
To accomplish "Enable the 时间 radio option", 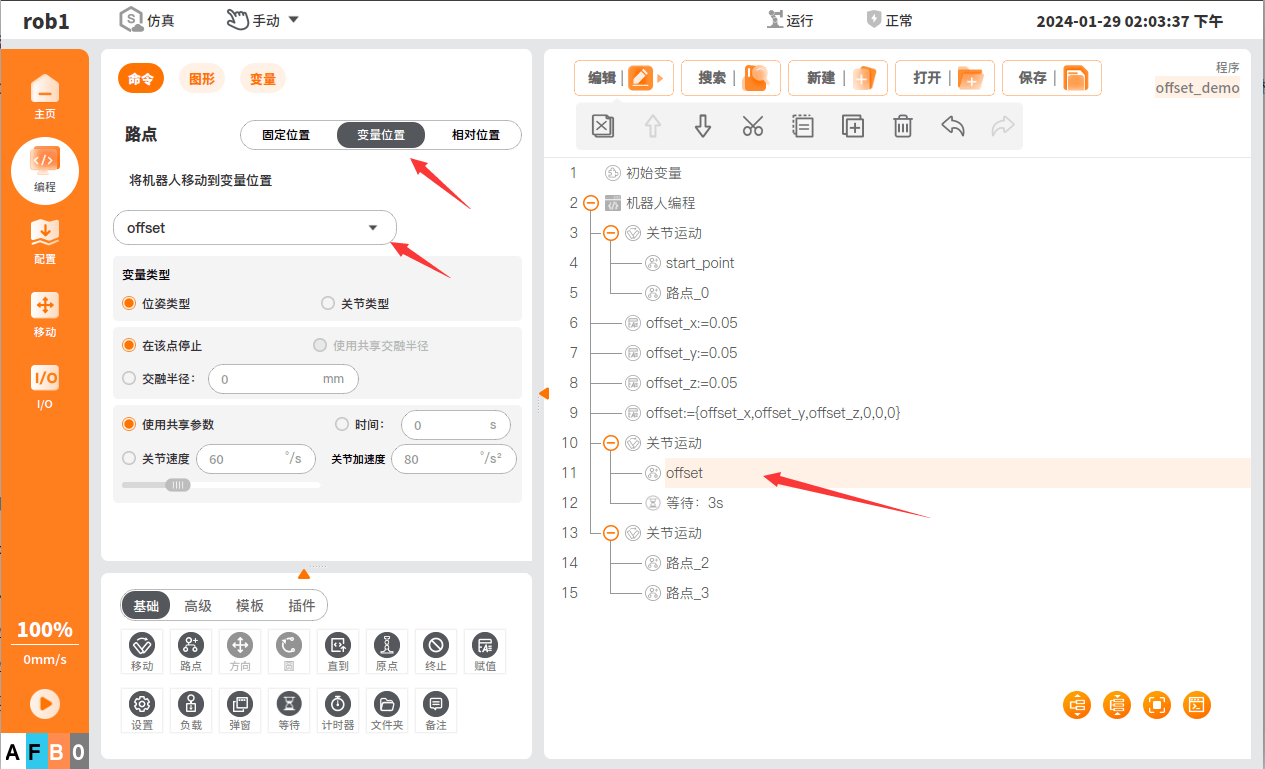I will pyautogui.click(x=342, y=425).
